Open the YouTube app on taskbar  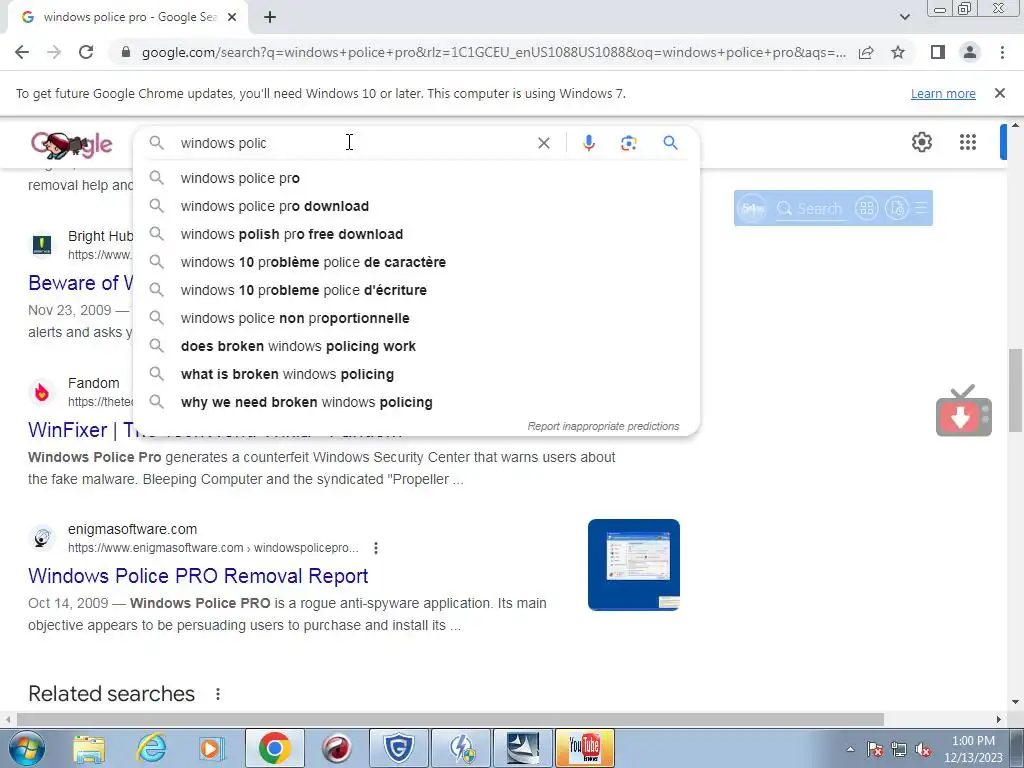(x=584, y=748)
